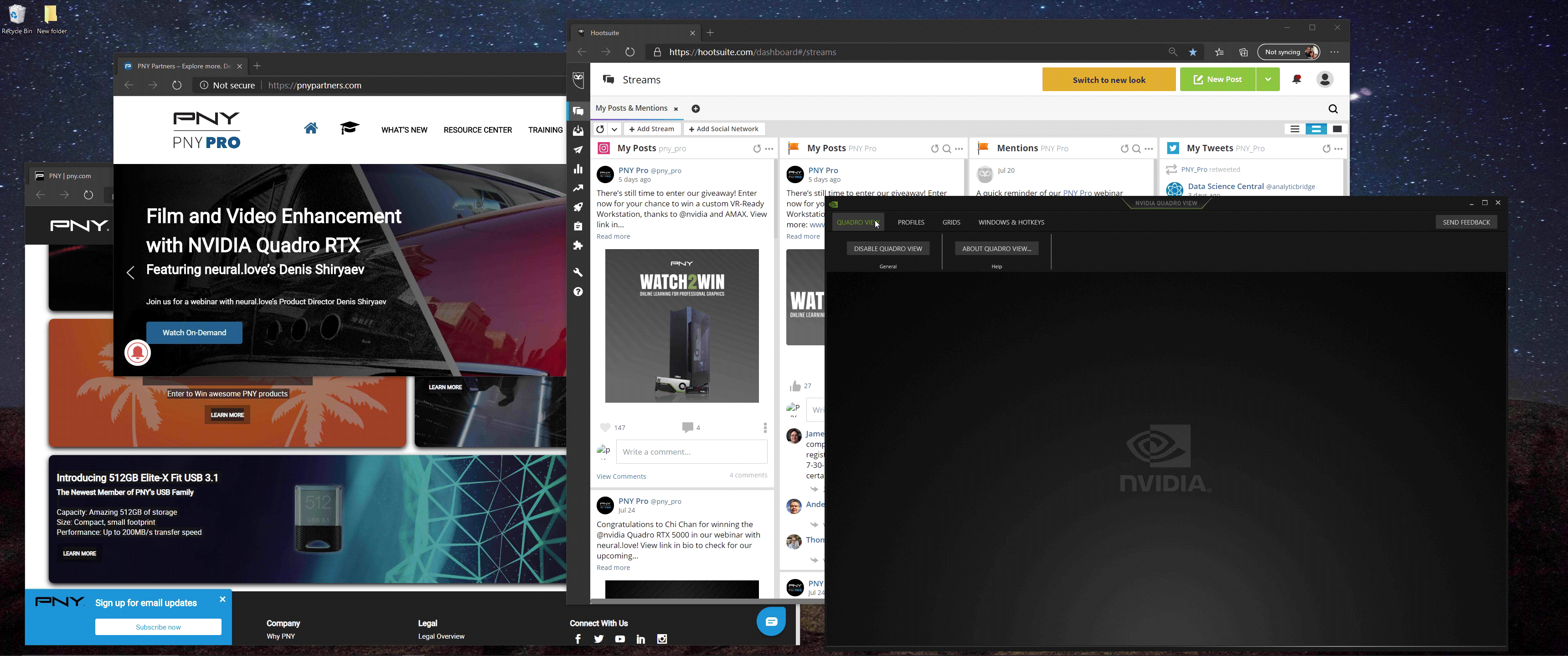This screenshot has height=656, width=1568.
Task: Open Hootsuite notifications bell
Action: tap(1296, 79)
